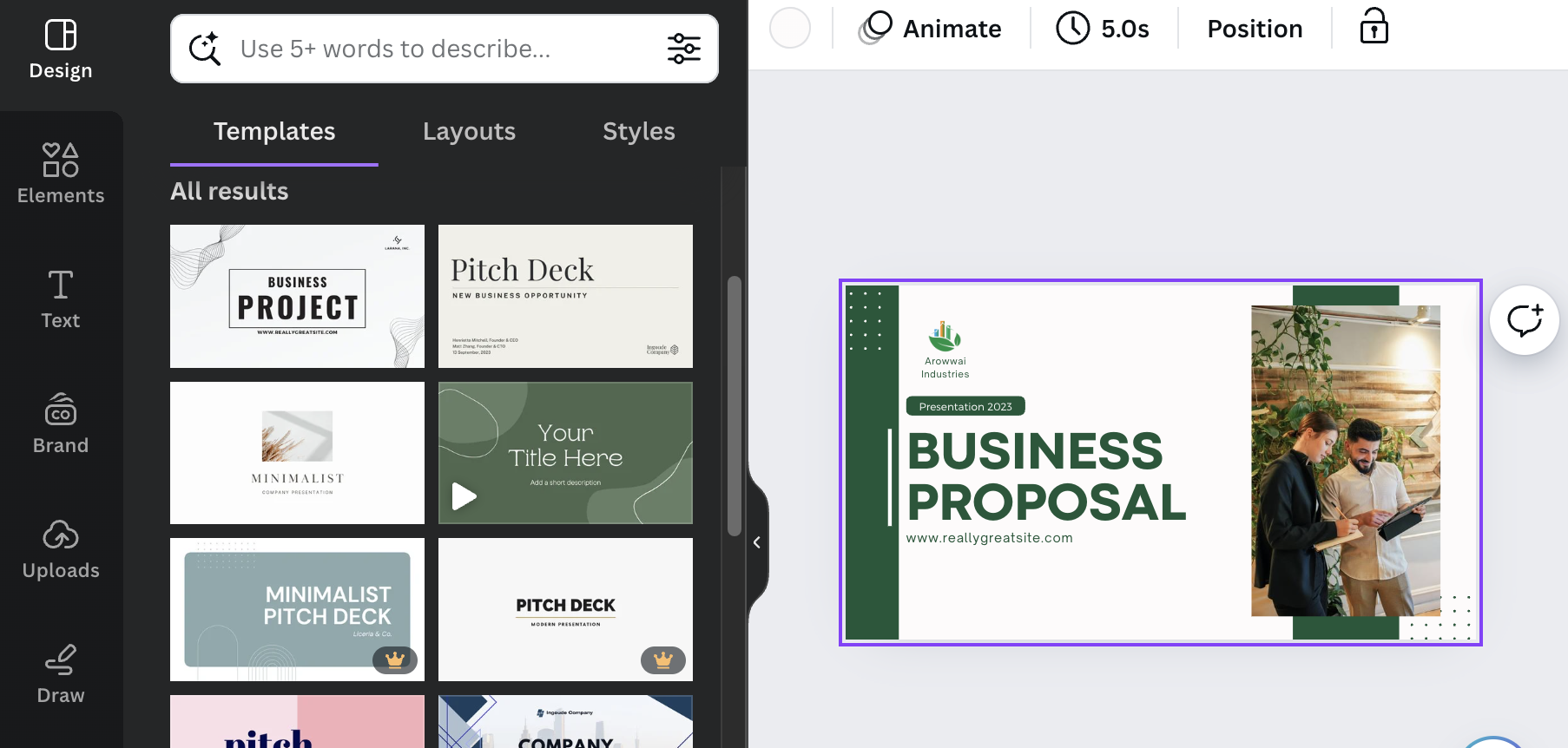The height and width of the screenshot is (748, 1568).
Task: Click the Animate button
Action: 930,29
